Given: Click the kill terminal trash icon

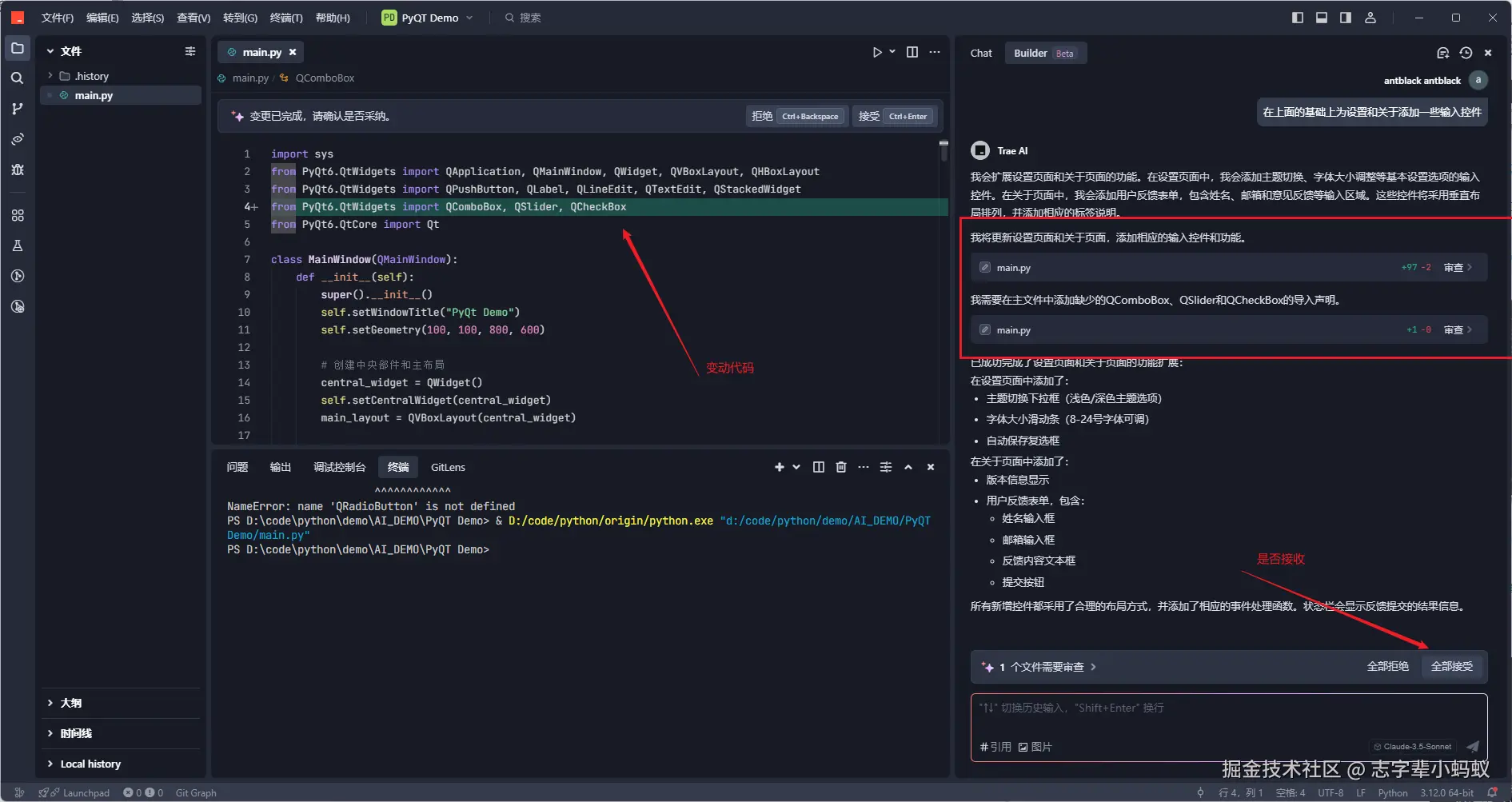Looking at the screenshot, I should point(841,467).
